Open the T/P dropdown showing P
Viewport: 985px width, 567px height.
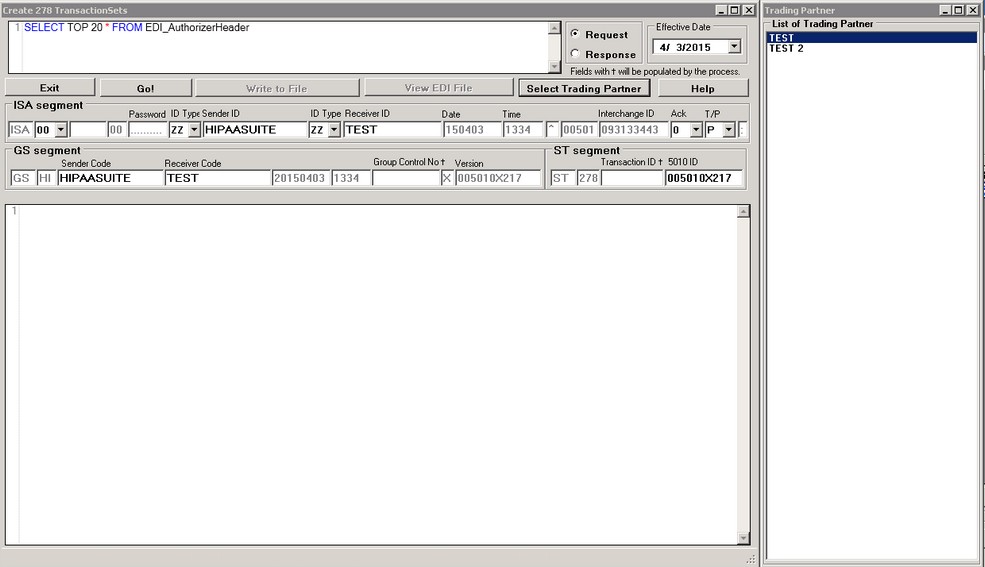coord(728,130)
